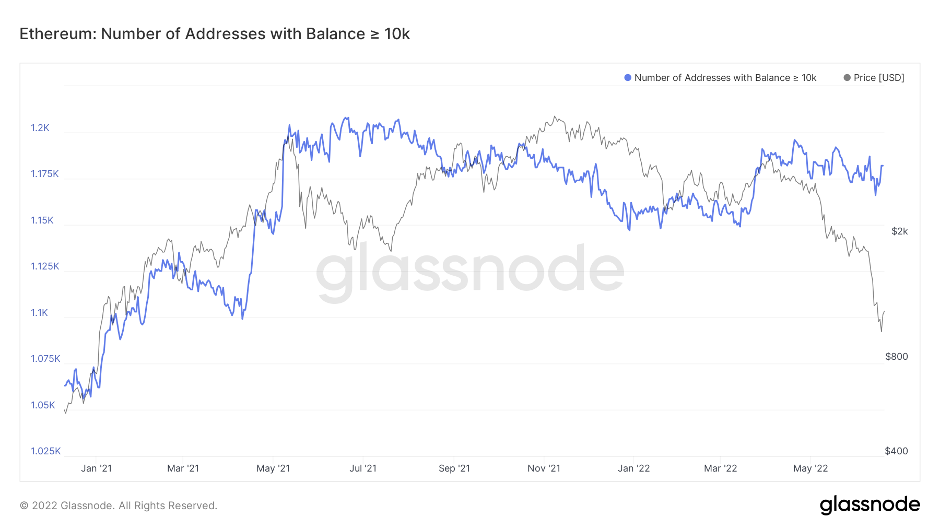Click the blue legend dot for Addresses series
Viewport: 941px width, 529px height.
[x=627, y=78]
